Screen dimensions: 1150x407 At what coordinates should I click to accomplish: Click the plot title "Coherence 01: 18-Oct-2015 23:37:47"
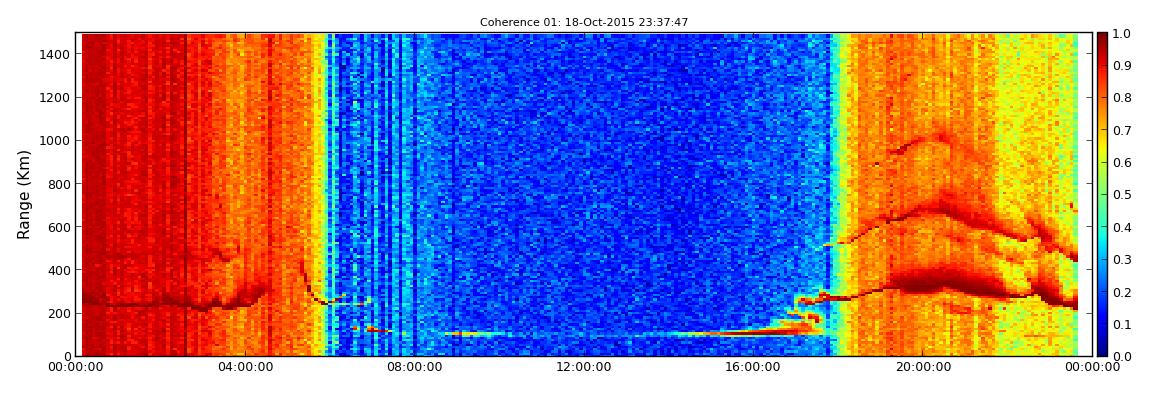tap(584, 23)
